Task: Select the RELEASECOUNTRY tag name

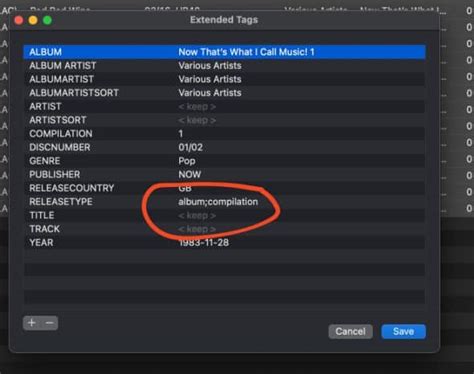Action: pyautogui.click(x=72, y=188)
